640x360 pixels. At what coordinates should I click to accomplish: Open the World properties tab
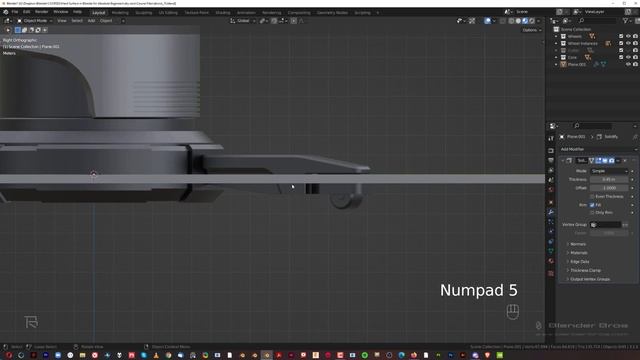click(551, 189)
